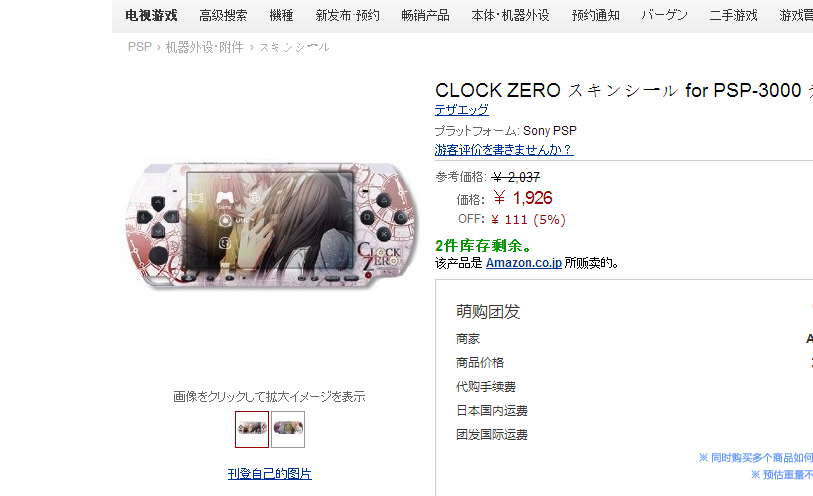The width and height of the screenshot is (813, 496).
Task: Go to 机器外设·附件 breadcrumb
Action: [204, 47]
